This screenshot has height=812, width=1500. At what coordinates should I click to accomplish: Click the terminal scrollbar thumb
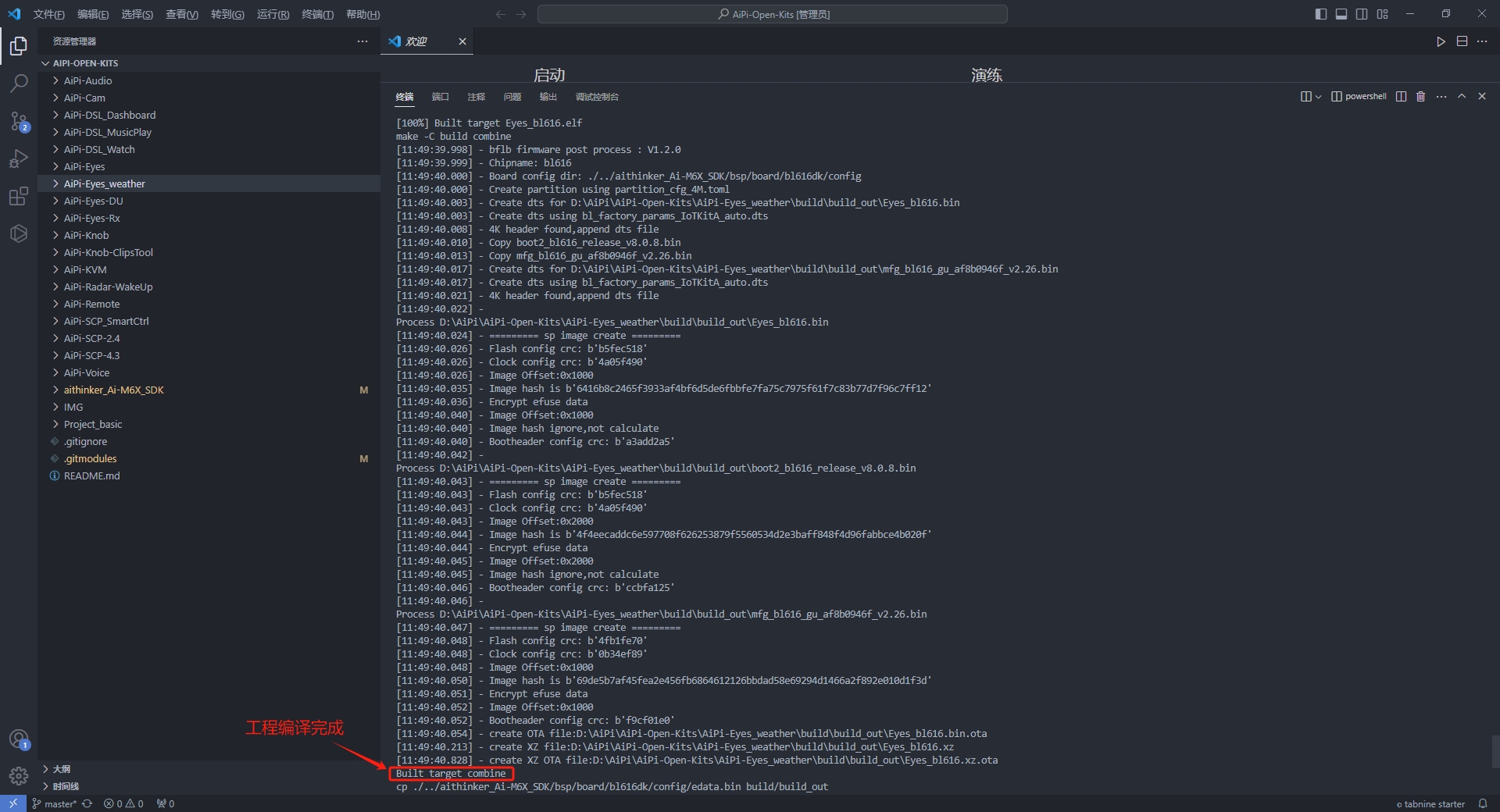[x=1495, y=752]
